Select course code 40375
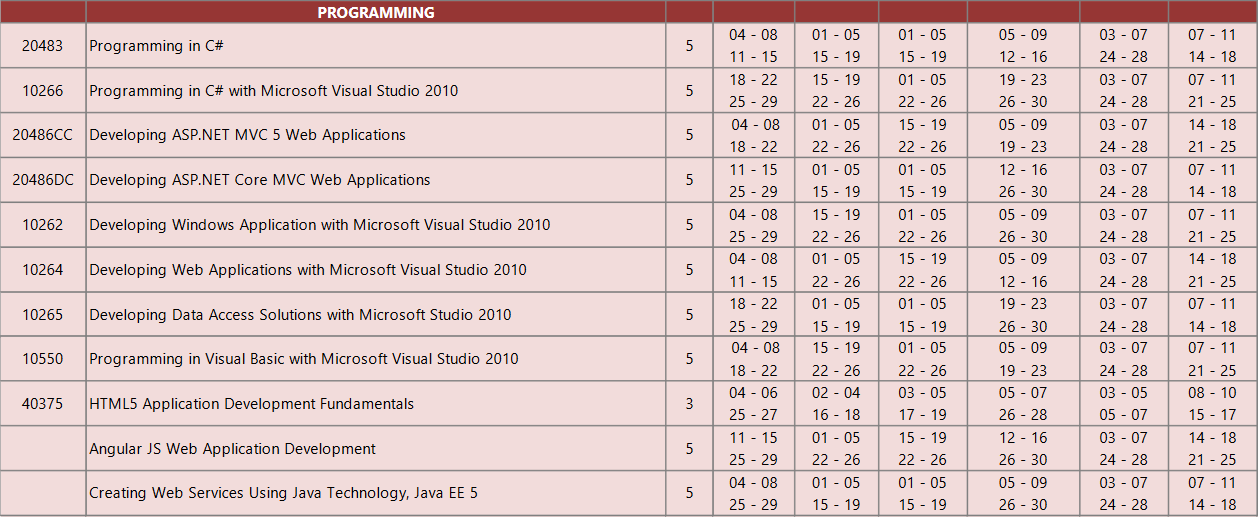 pos(43,404)
